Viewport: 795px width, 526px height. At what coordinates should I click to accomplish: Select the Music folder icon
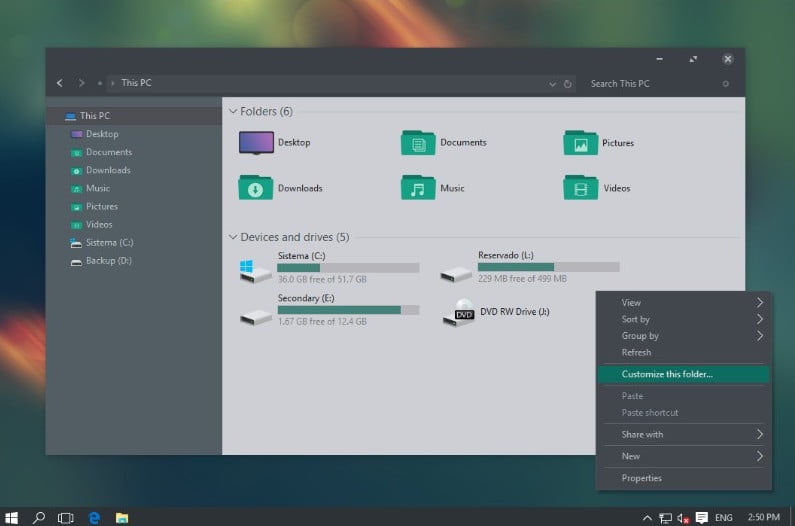coord(418,188)
